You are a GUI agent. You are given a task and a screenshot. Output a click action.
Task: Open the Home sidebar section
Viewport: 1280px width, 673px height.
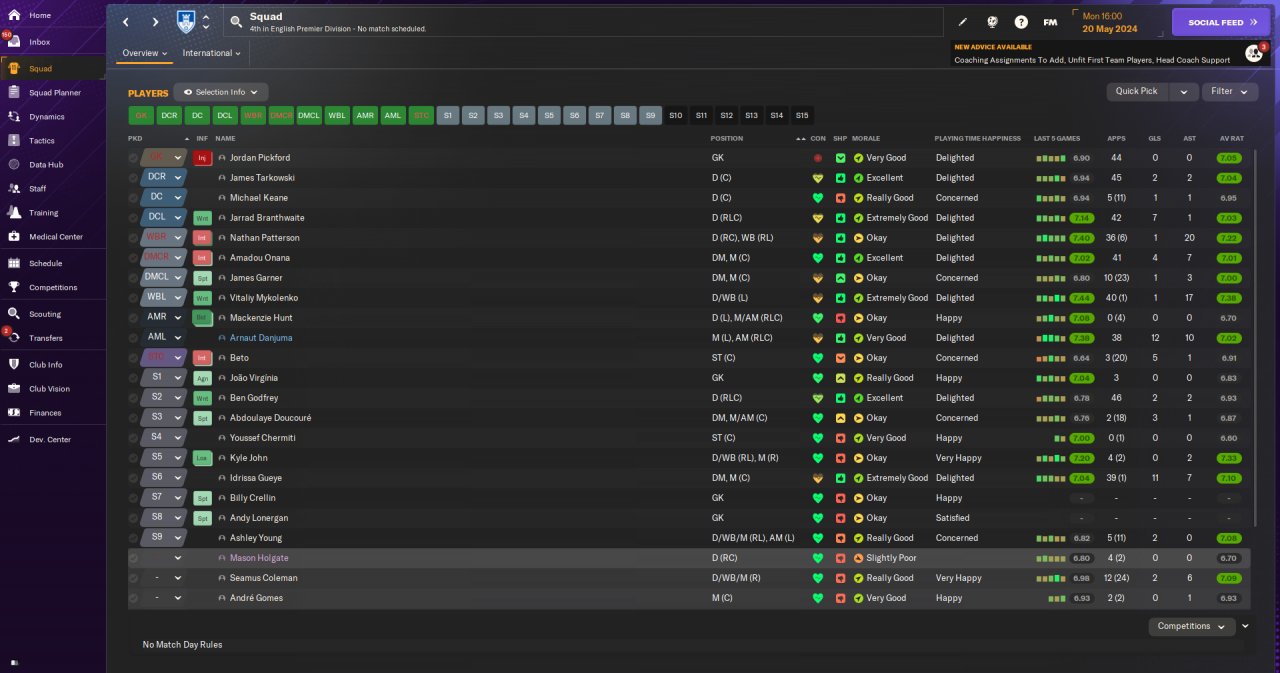coord(40,15)
